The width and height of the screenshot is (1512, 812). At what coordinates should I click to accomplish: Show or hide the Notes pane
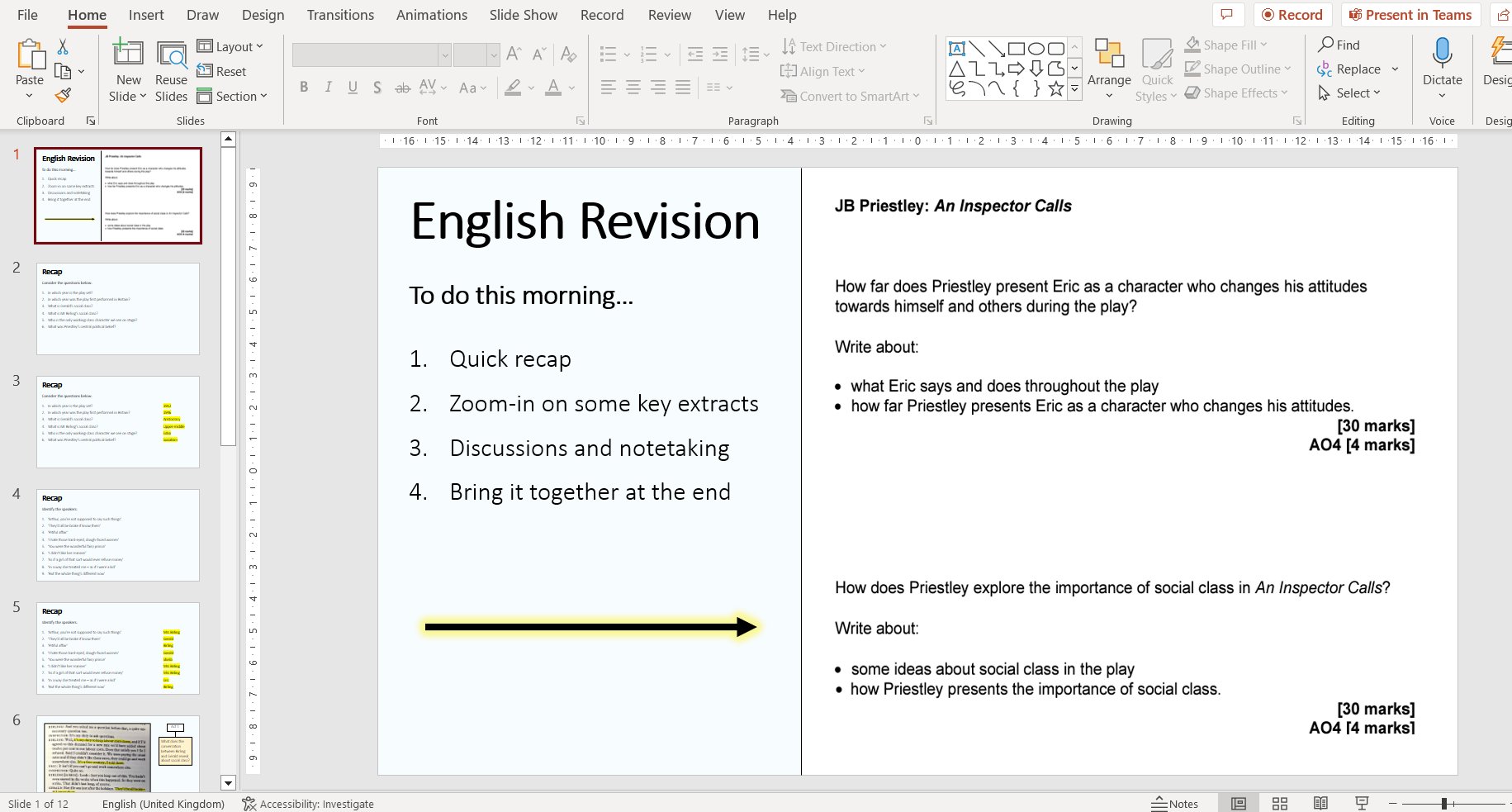point(1174,803)
